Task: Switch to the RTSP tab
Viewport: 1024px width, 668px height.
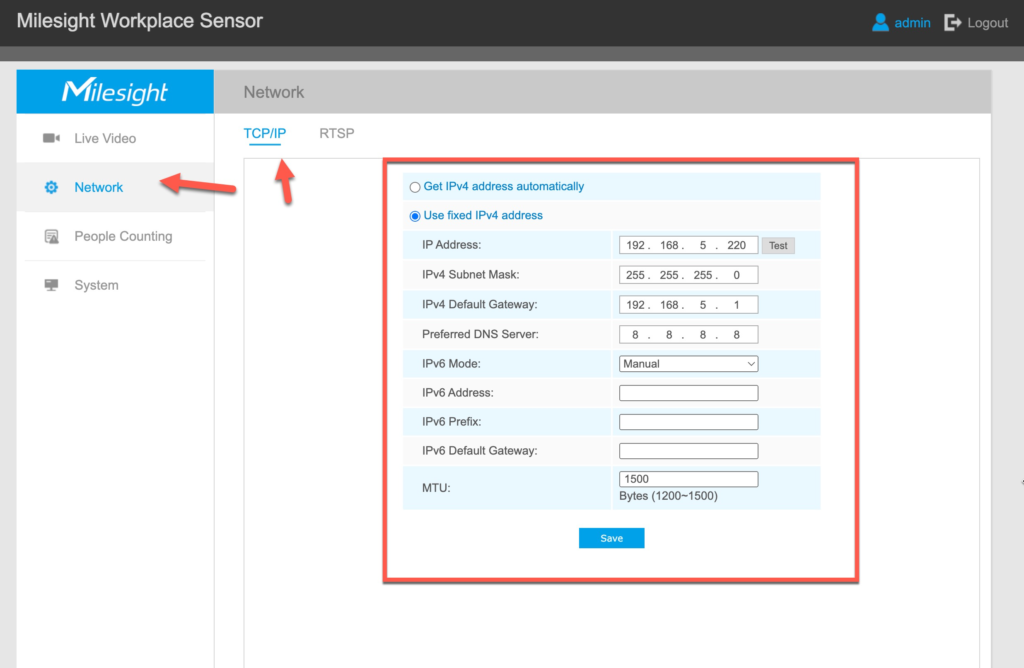Action: coord(336,133)
